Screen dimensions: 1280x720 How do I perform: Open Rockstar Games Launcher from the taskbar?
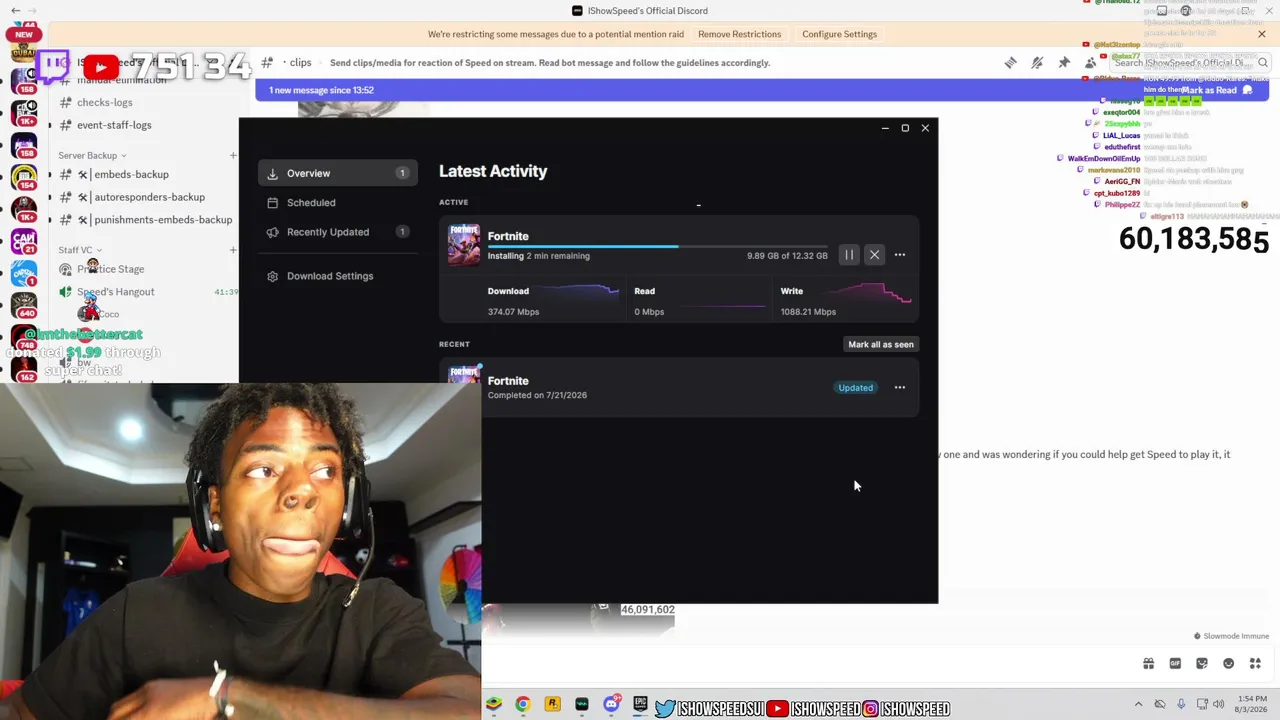552,705
